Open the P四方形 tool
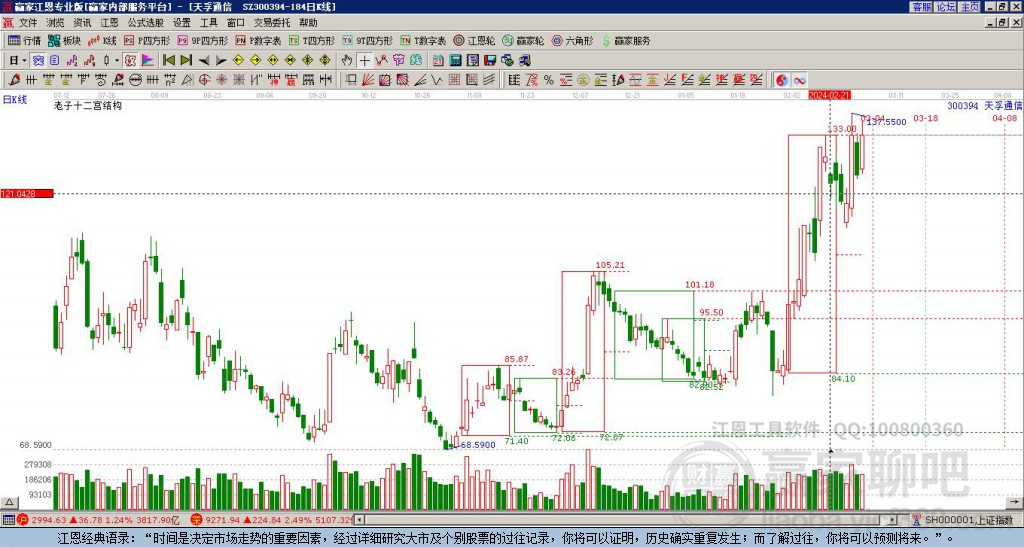Viewport: 1024px width, 548px height. (x=147, y=40)
